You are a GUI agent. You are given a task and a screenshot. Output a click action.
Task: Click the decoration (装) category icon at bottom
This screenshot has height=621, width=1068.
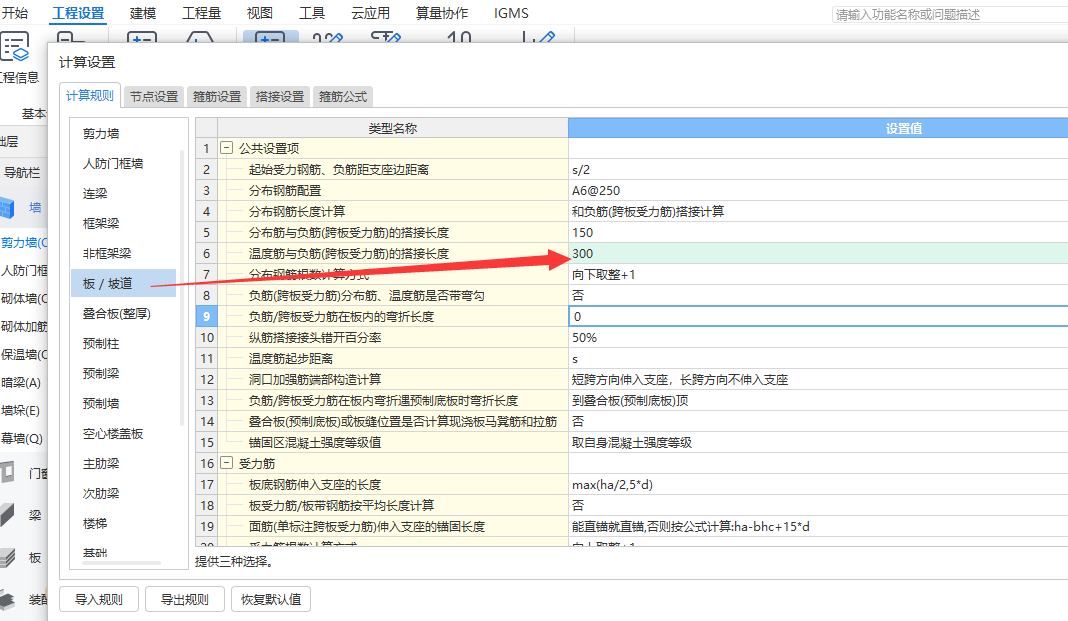click(10, 598)
